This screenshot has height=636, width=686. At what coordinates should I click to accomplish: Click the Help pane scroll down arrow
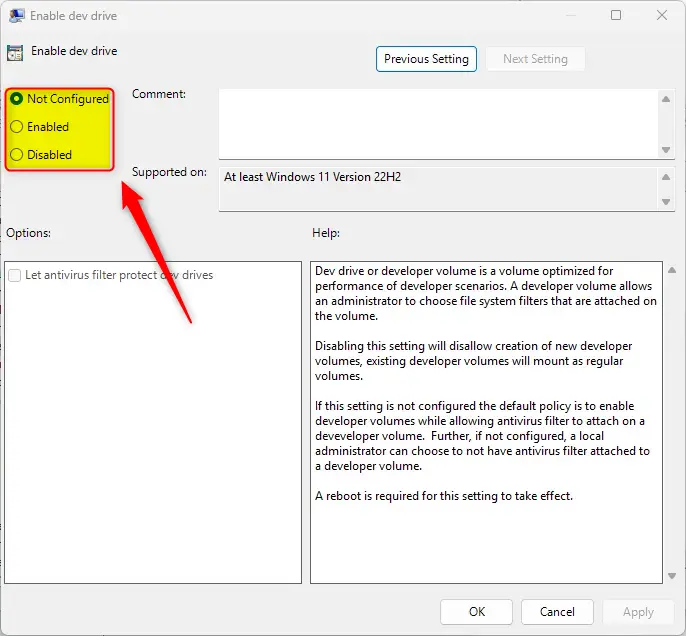click(672, 576)
